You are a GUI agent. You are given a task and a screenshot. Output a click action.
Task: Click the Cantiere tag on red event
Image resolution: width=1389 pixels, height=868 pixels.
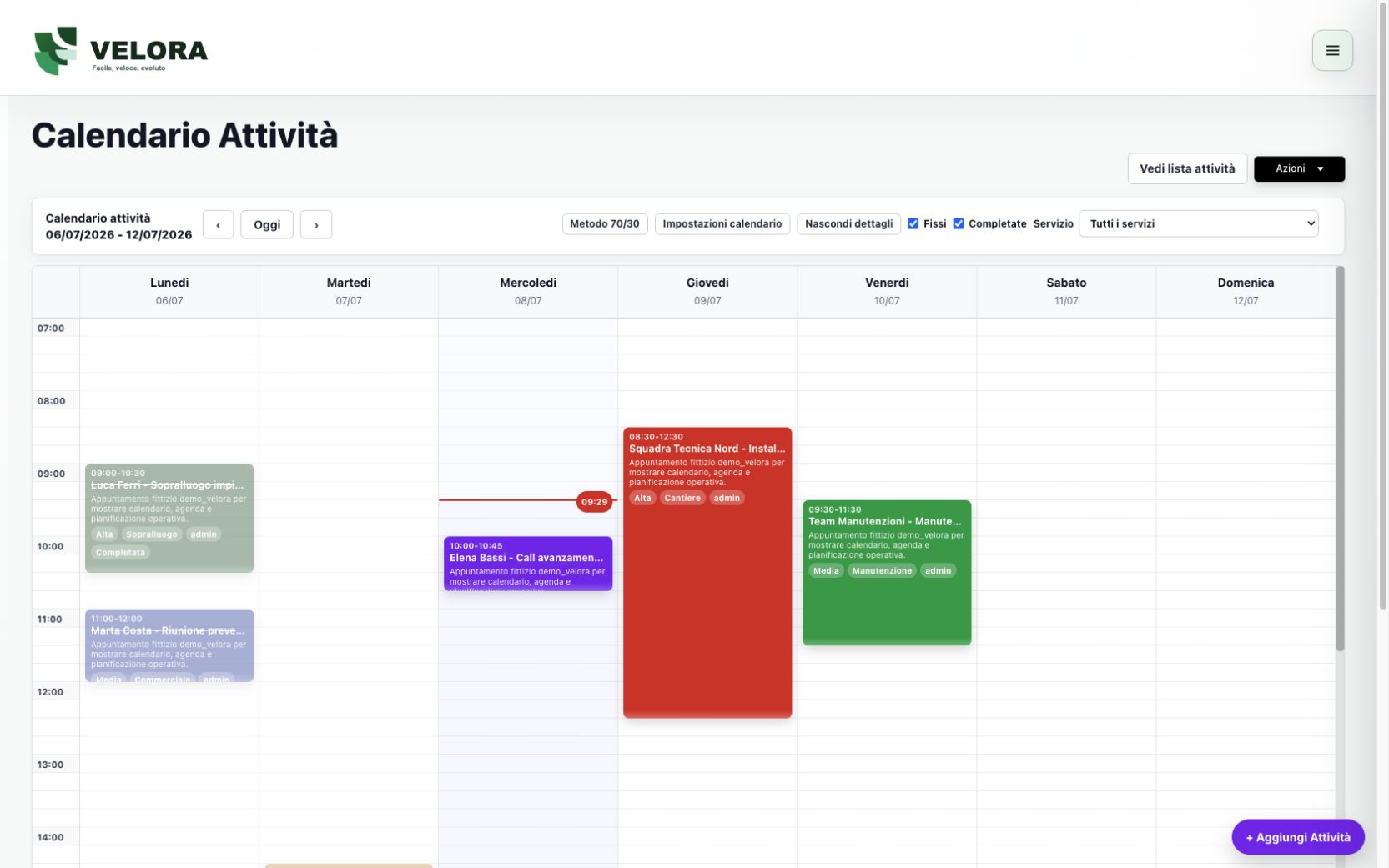682,498
